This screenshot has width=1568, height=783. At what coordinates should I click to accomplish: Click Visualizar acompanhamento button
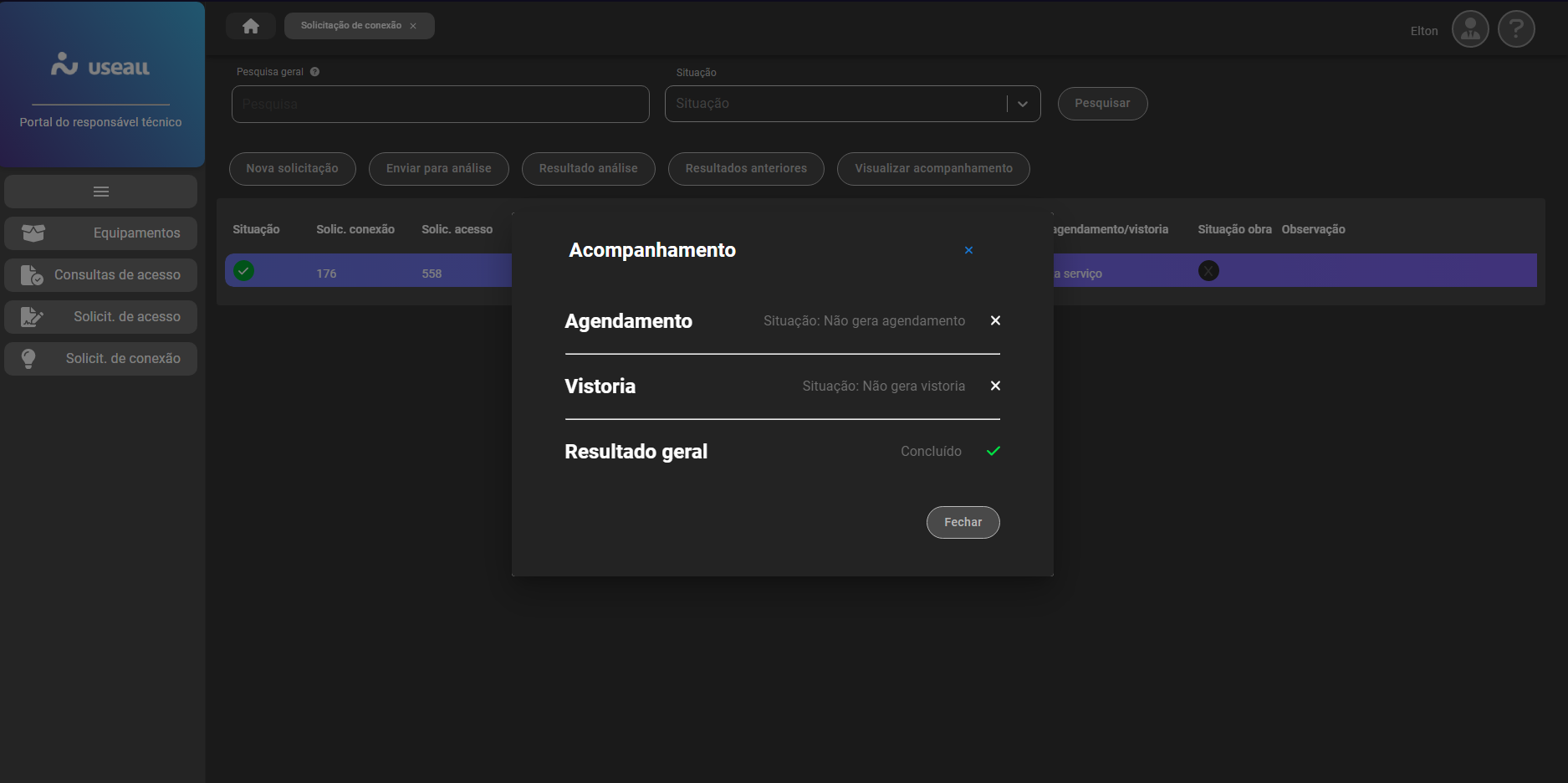pyautogui.click(x=932, y=169)
